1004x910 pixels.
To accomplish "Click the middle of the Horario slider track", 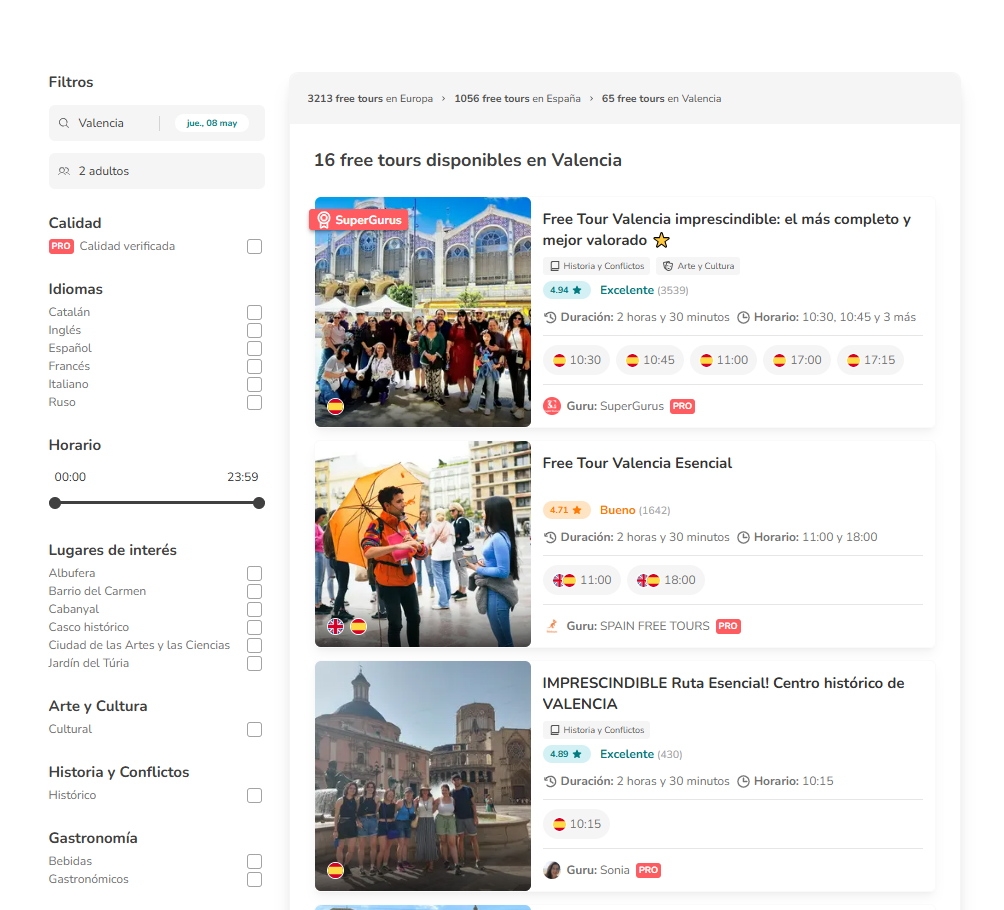I will 157,503.
